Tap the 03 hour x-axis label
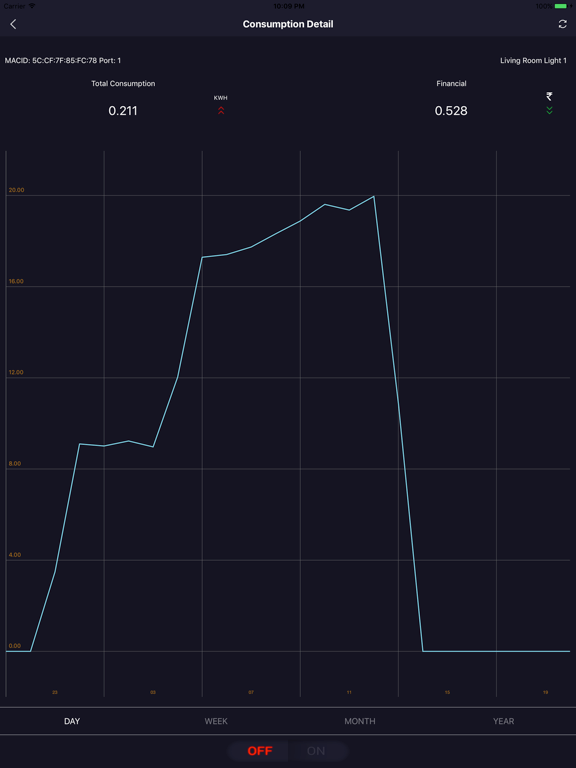The height and width of the screenshot is (768, 576). tap(153, 693)
